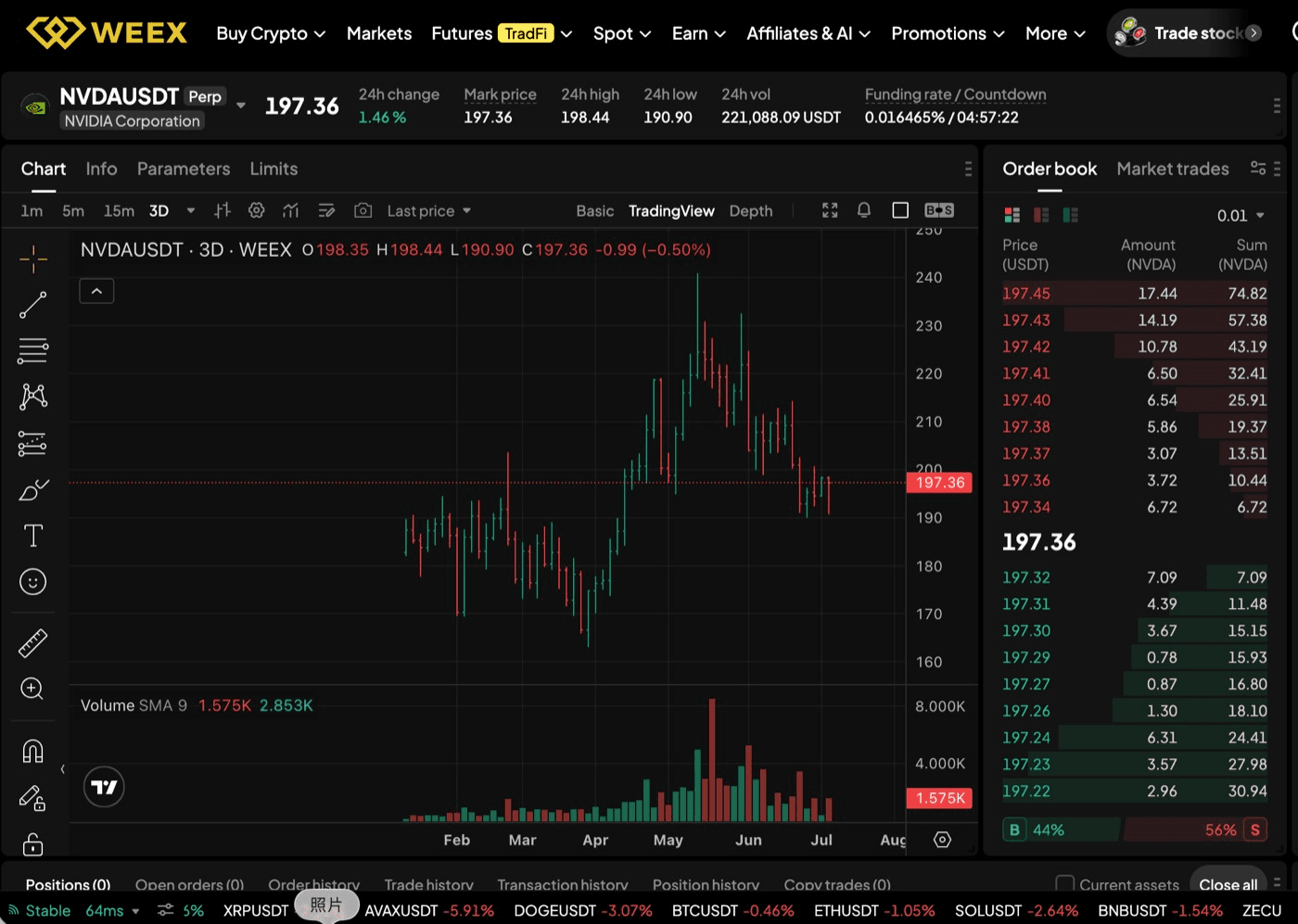Switch to the Limits tab
Image resolution: width=1298 pixels, height=924 pixels.
point(274,169)
